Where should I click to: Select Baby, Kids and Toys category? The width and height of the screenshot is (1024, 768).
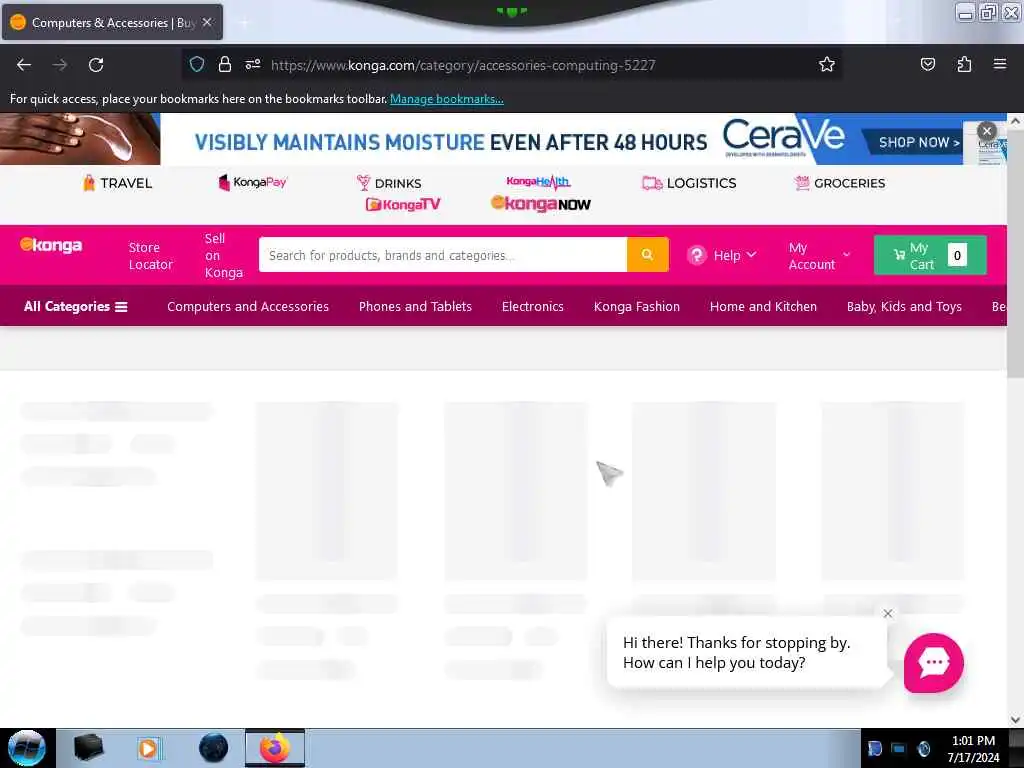coord(904,306)
